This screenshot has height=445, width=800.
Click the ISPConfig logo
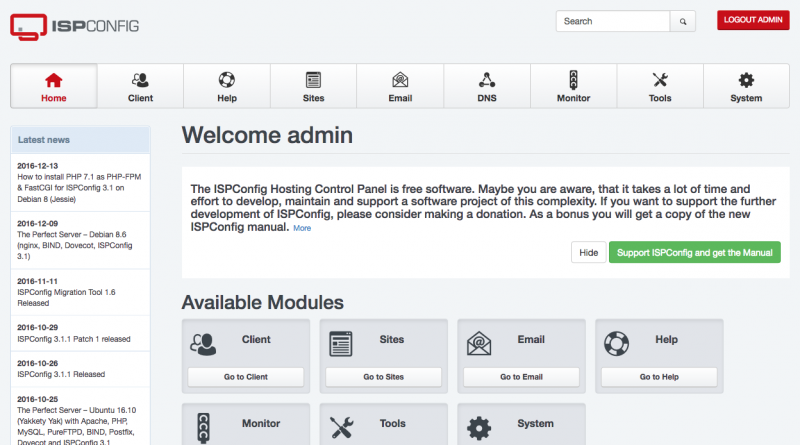[74, 27]
